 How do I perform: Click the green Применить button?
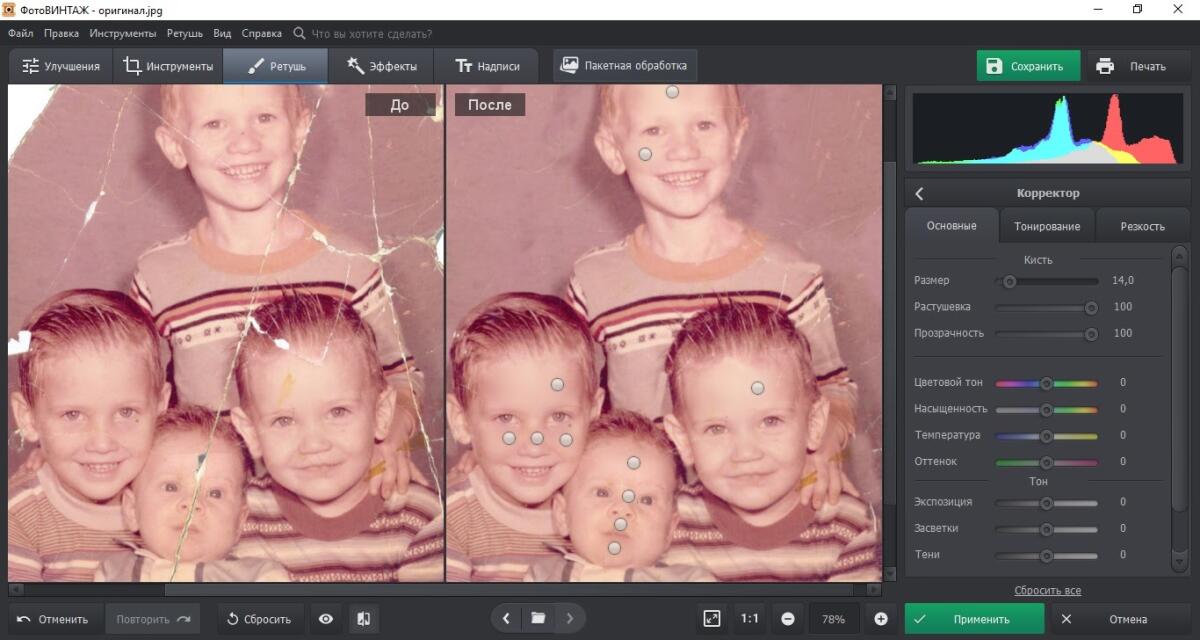click(974, 619)
